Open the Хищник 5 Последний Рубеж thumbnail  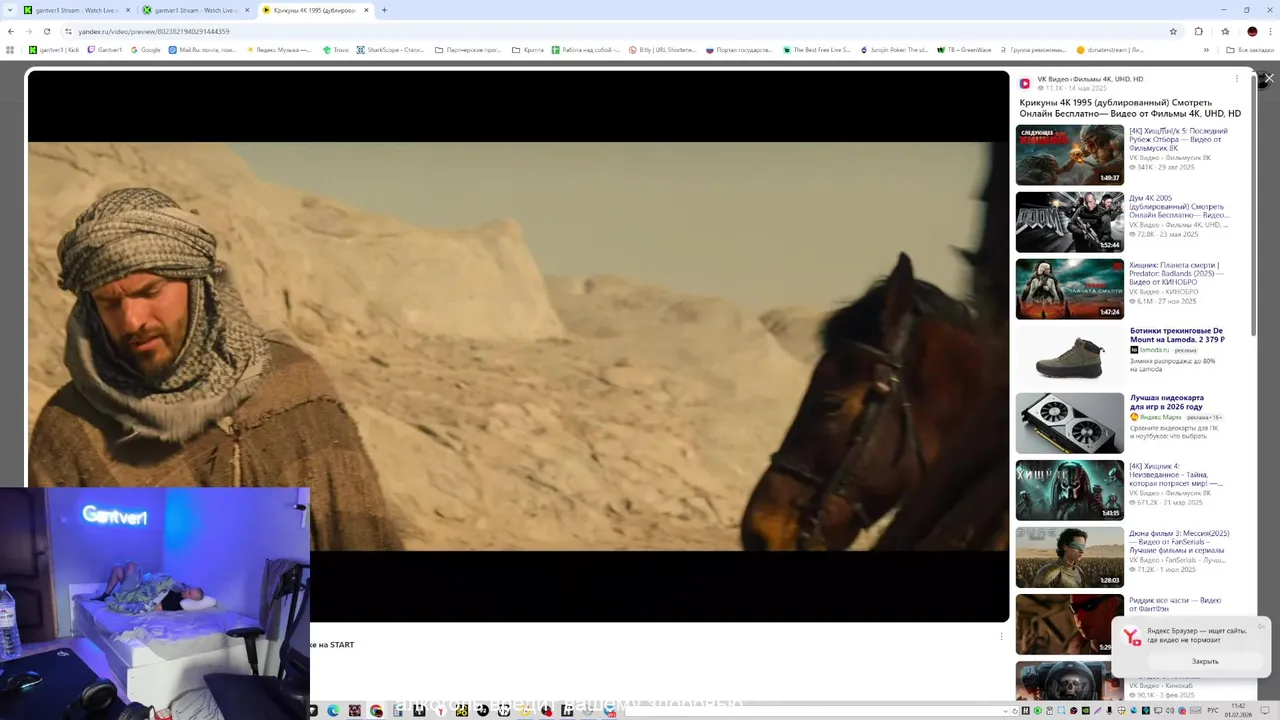(x=1070, y=155)
